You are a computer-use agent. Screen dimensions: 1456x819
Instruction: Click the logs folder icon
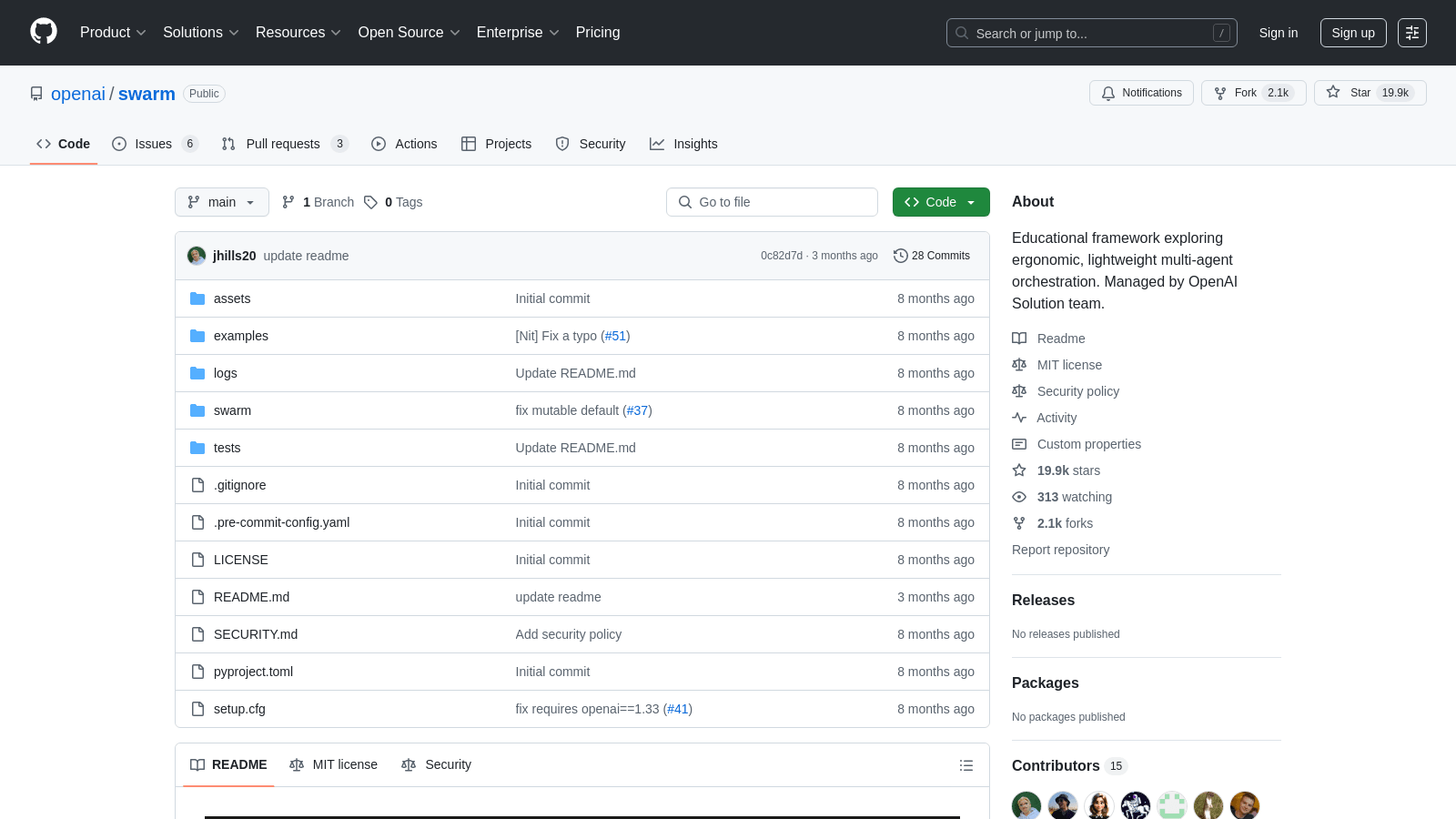(x=197, y=373)
